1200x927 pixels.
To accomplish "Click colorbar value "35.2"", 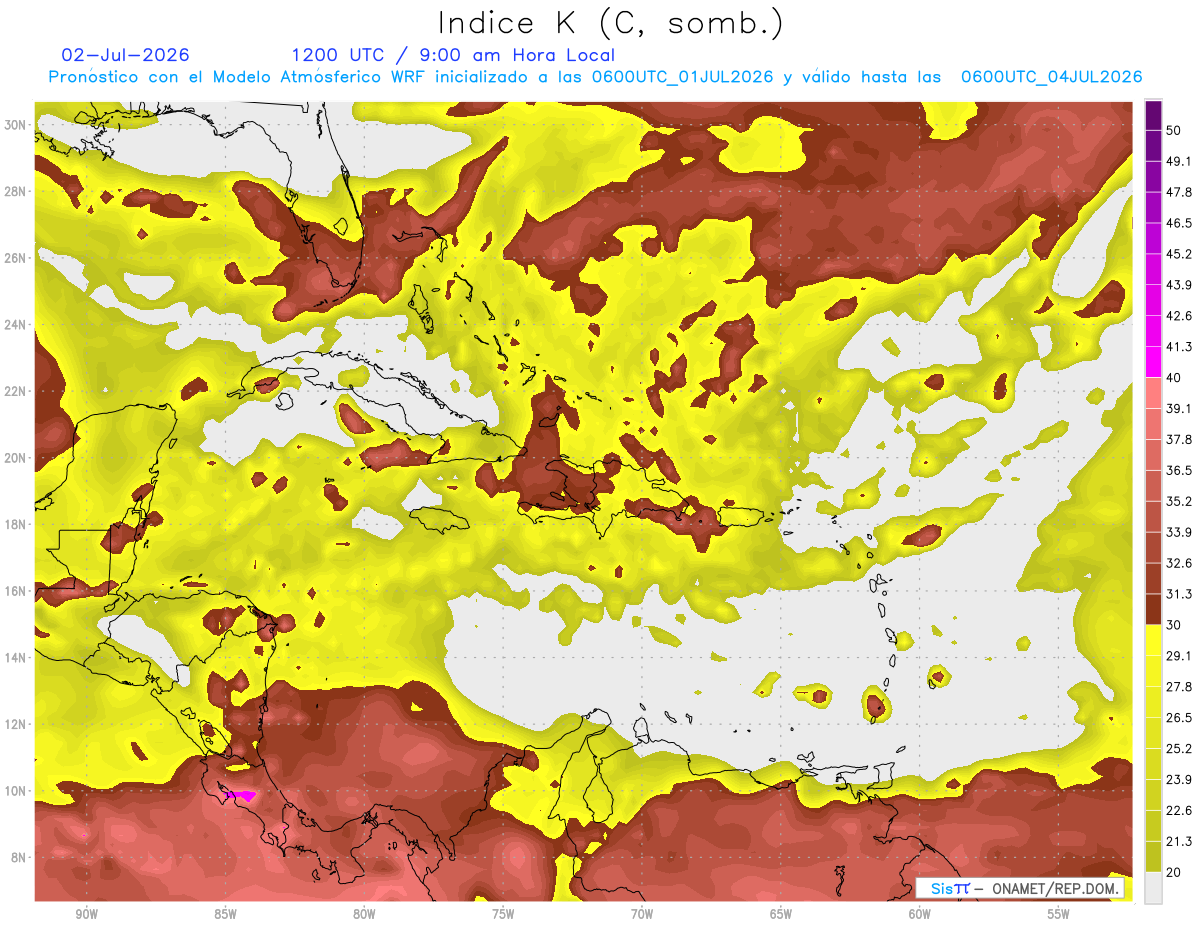I will 1178,501.
